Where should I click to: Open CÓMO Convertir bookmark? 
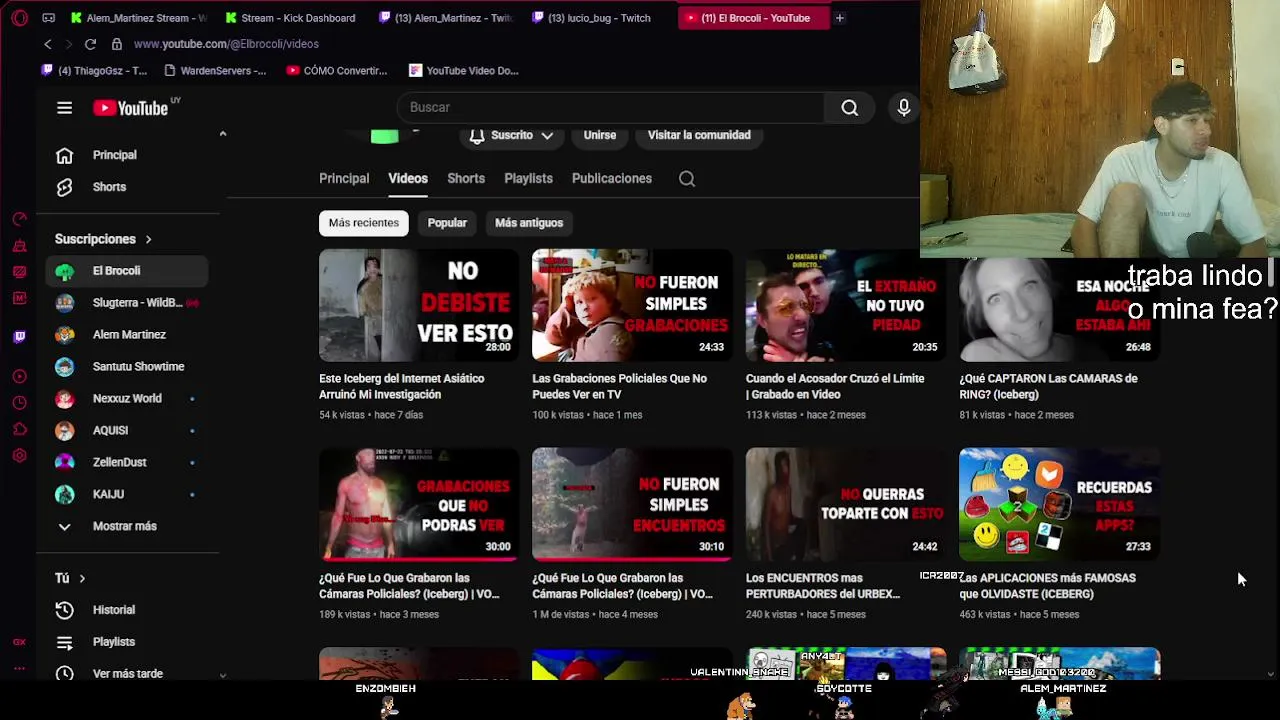[x=337, y=71]
